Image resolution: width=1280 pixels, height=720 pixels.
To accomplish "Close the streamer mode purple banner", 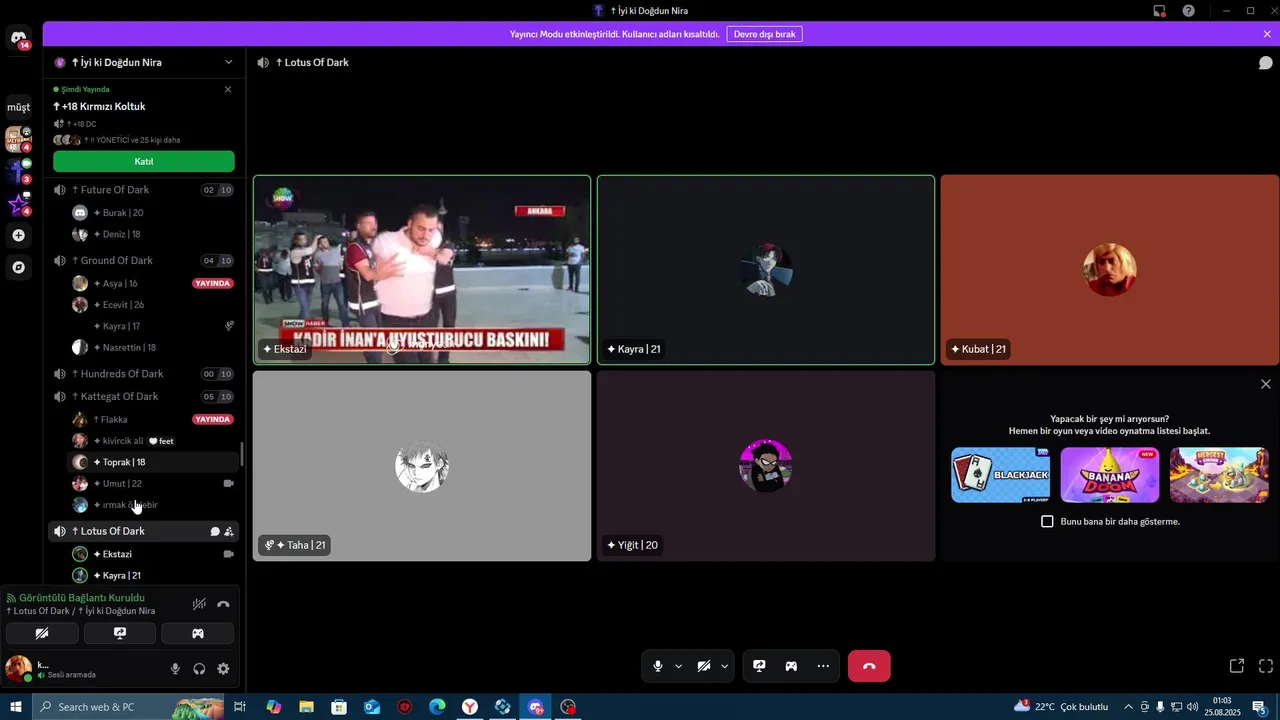I will pyautogui.click(x=1267, y=34).
